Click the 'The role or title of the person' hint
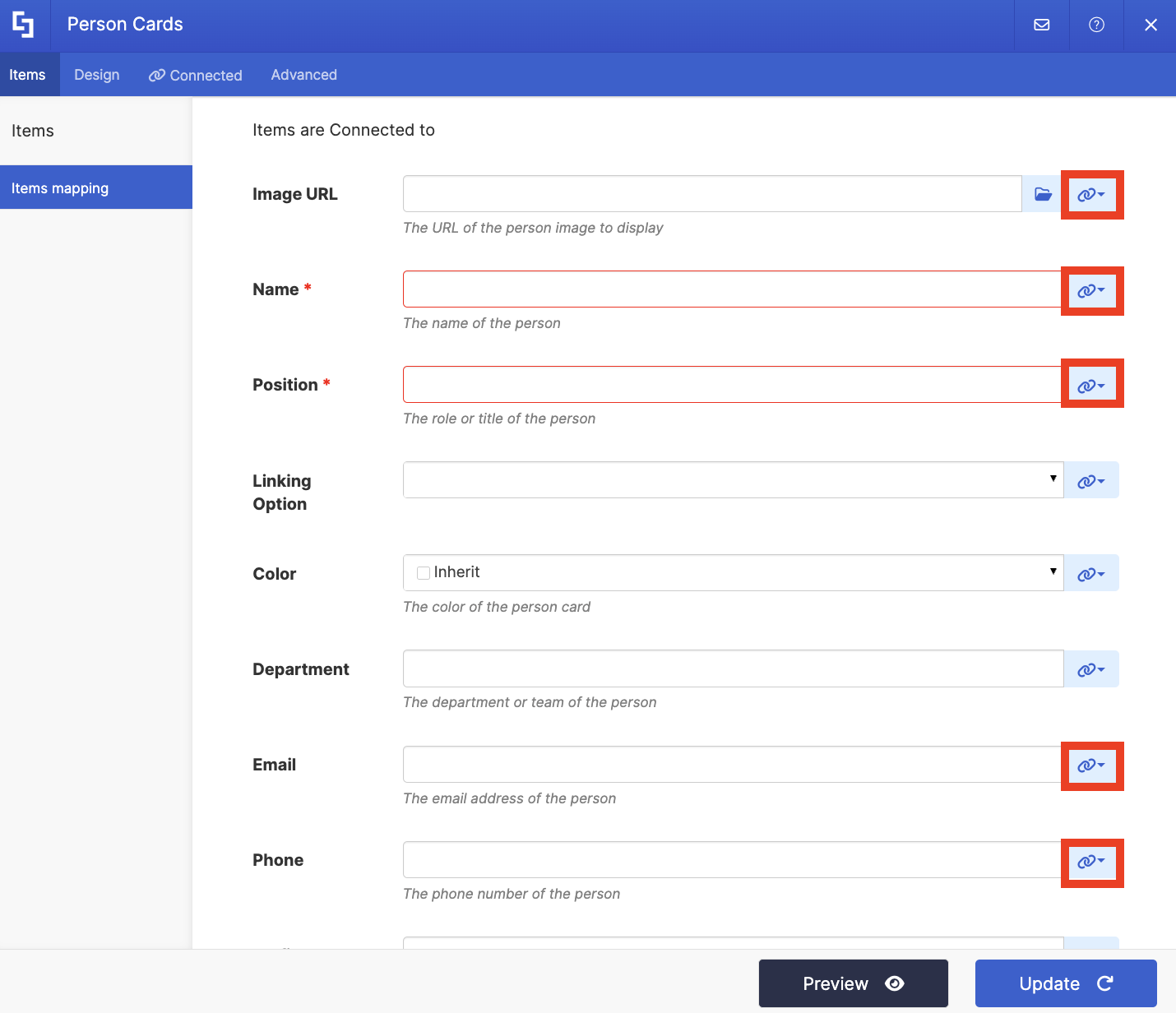Image resolution: width=1176 pixels, height=1013 pixels. 499,419
